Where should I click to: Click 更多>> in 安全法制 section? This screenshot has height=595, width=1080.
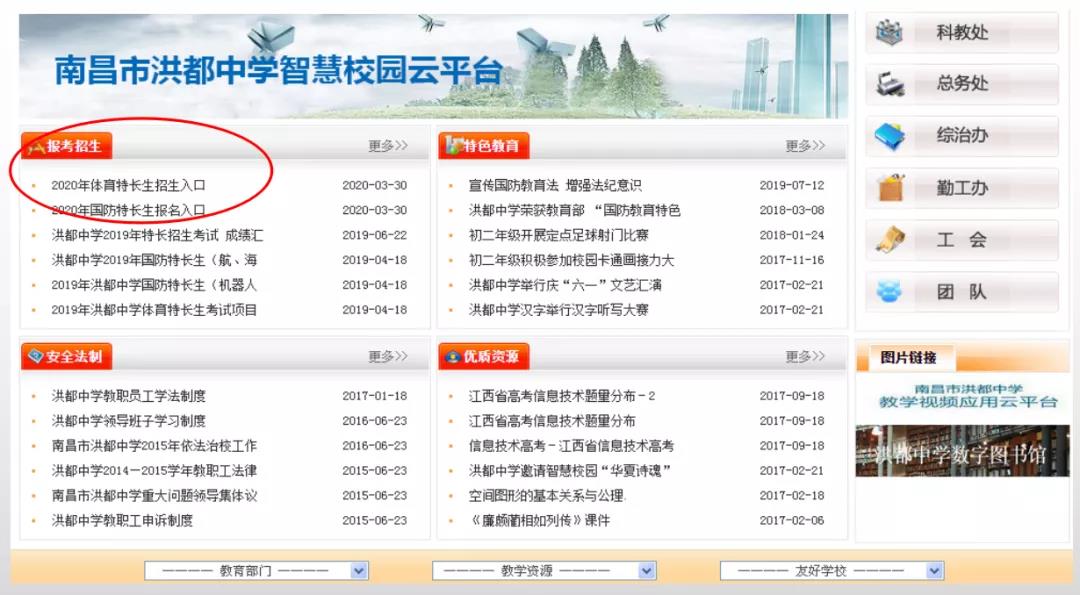[388, 357]
